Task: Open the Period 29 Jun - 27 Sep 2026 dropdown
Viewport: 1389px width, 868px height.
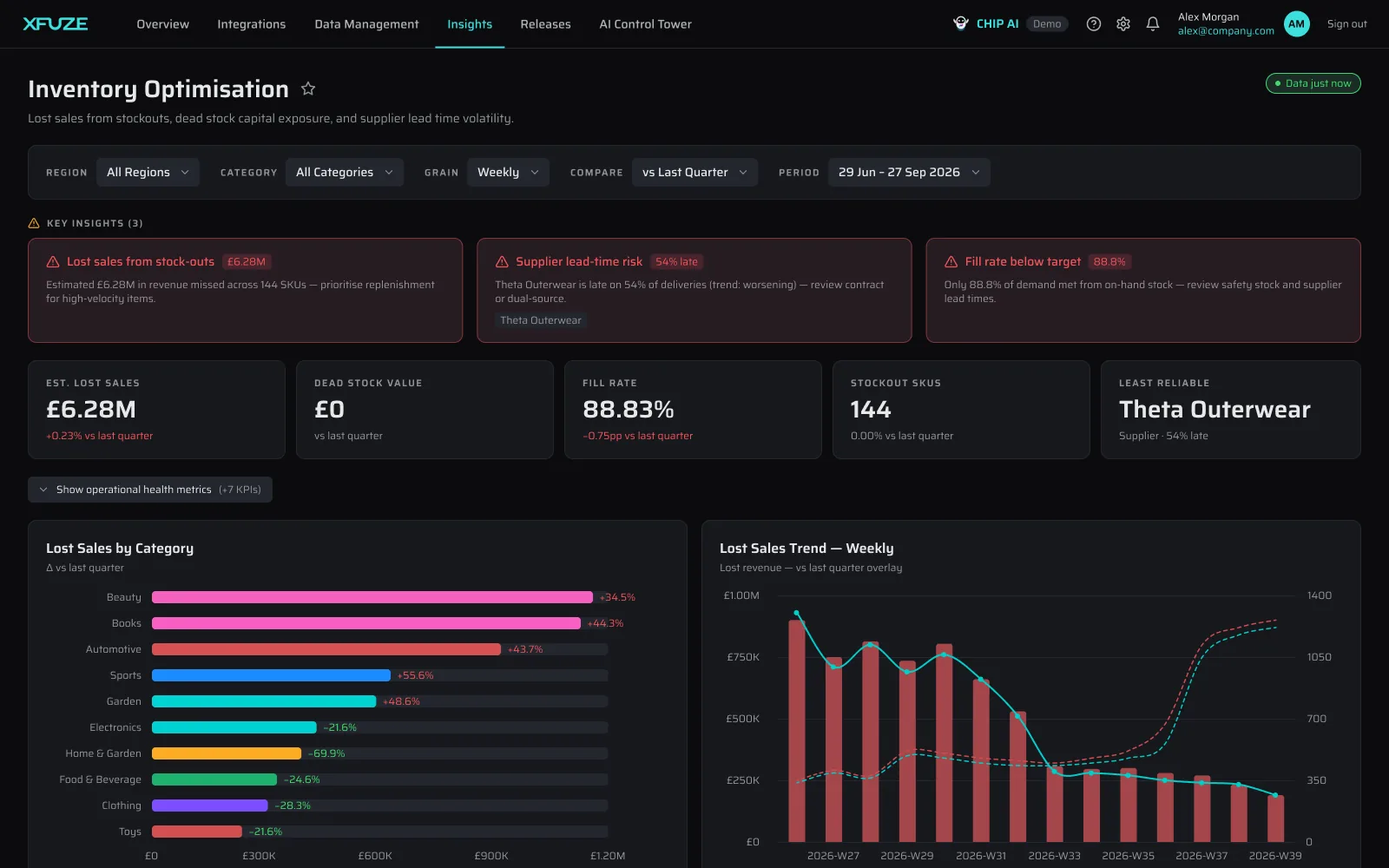Action: coord(909,172)
